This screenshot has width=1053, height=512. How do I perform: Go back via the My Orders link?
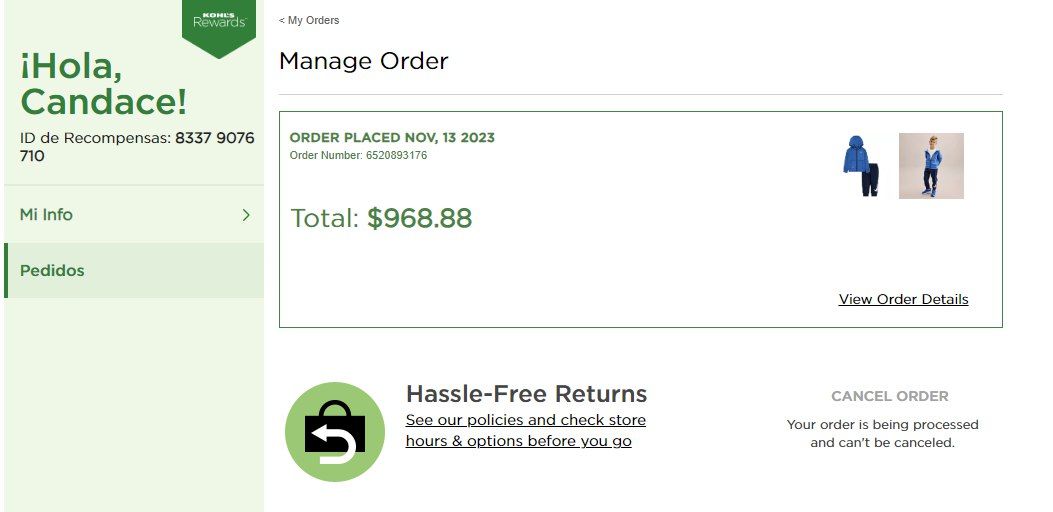click(x=309, y=20)
